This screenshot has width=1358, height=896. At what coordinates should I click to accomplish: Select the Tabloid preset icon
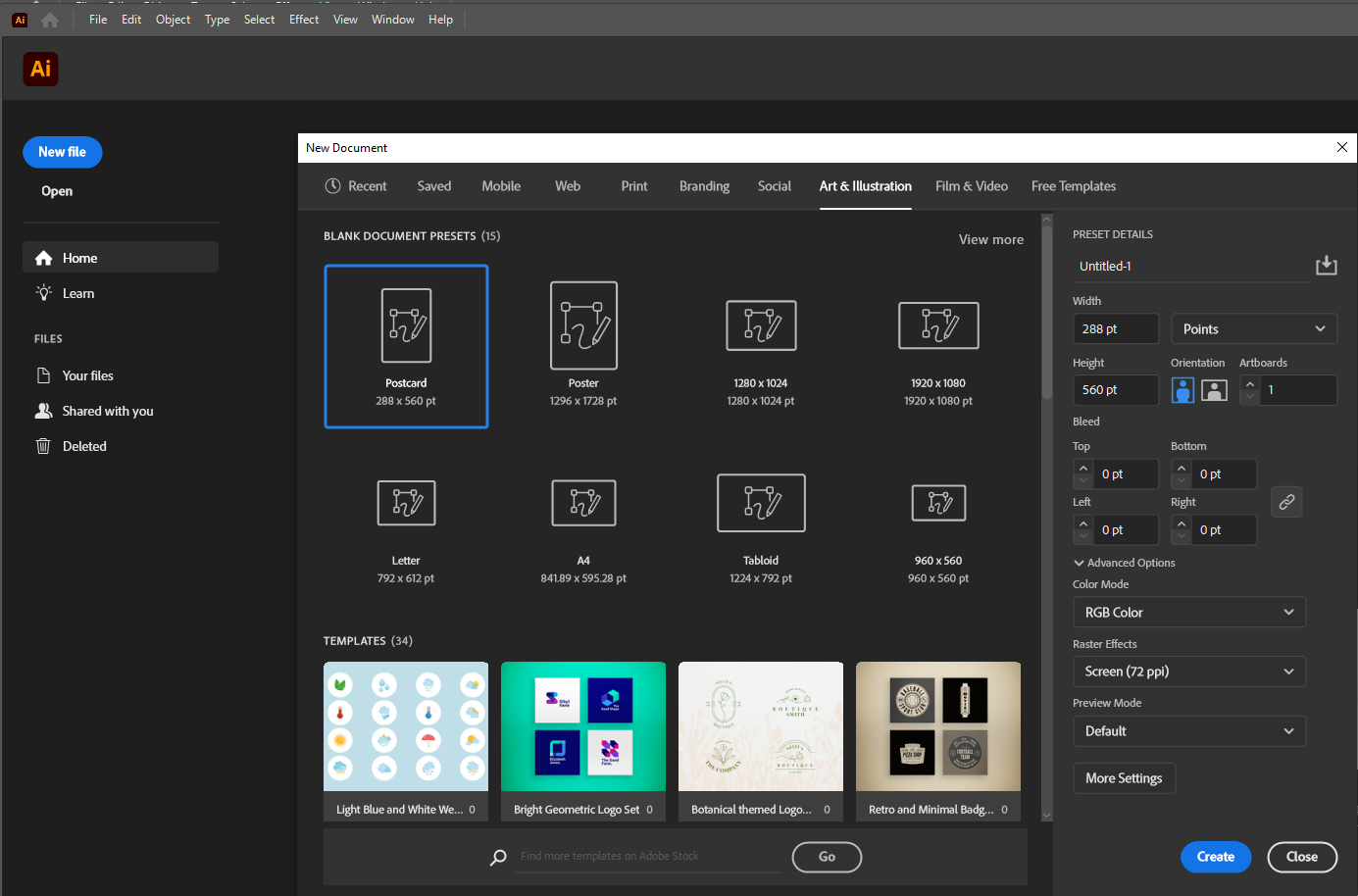coord(761,503)
